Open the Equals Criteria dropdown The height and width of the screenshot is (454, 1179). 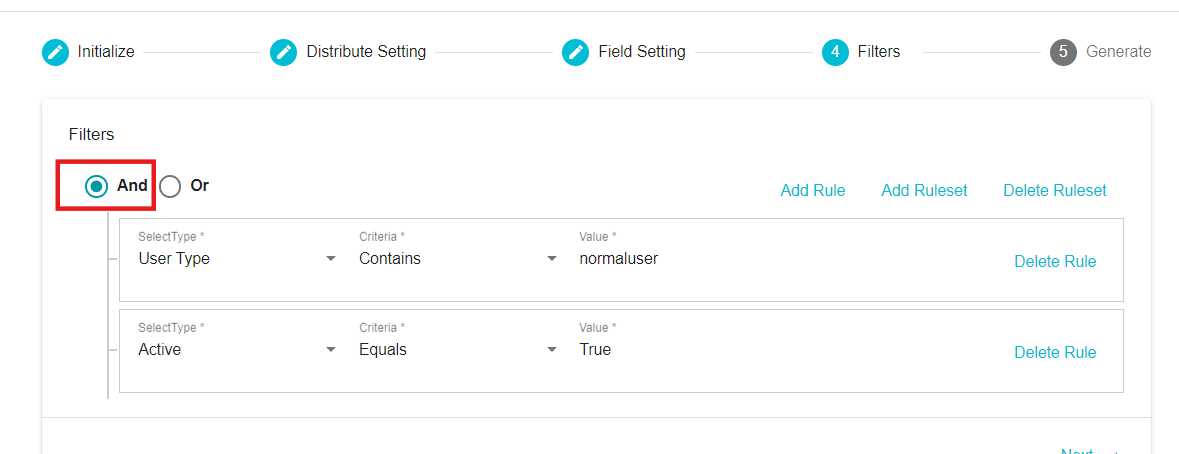[458, 350]
